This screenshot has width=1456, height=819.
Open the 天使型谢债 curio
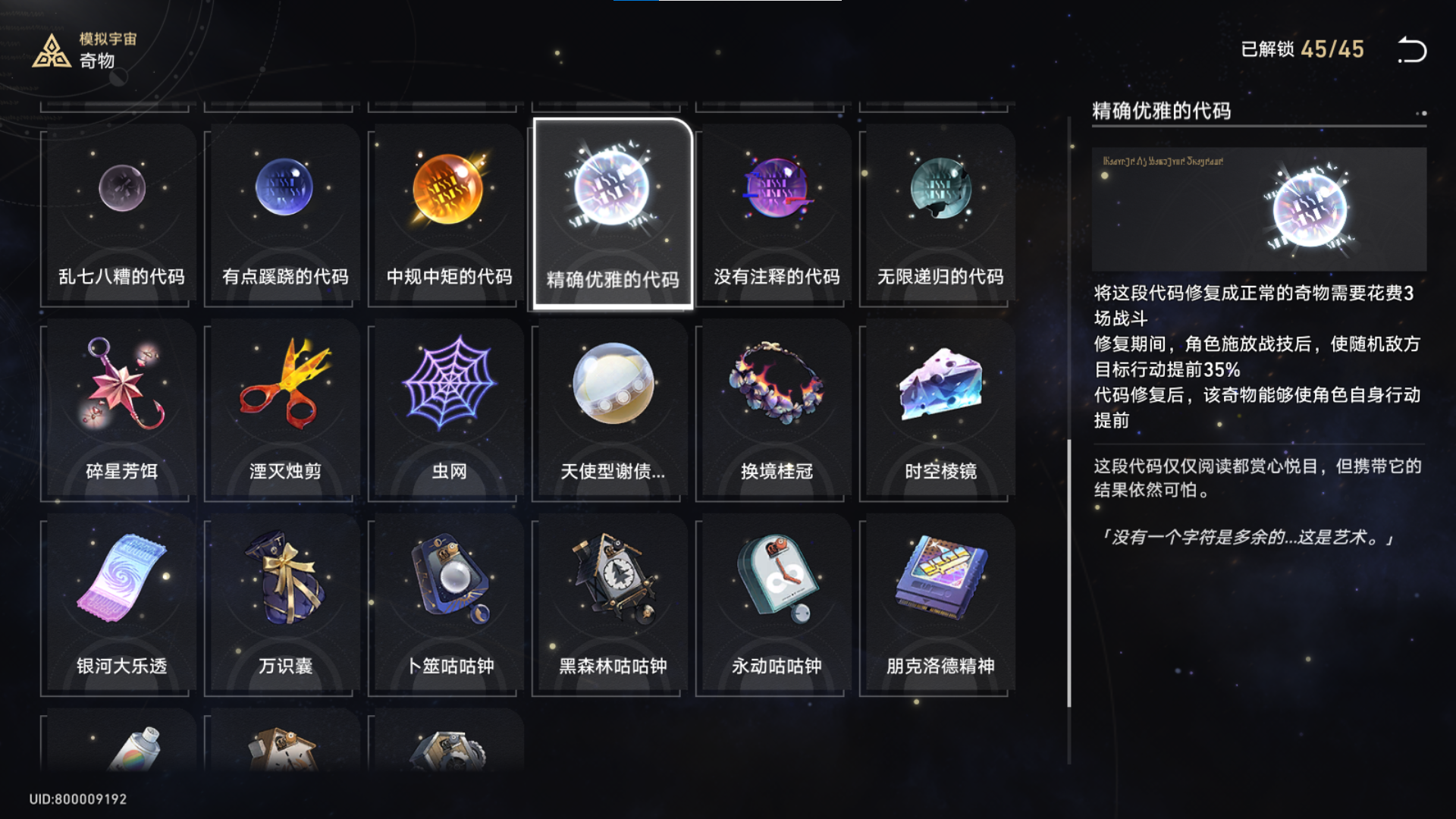[613, 410]
